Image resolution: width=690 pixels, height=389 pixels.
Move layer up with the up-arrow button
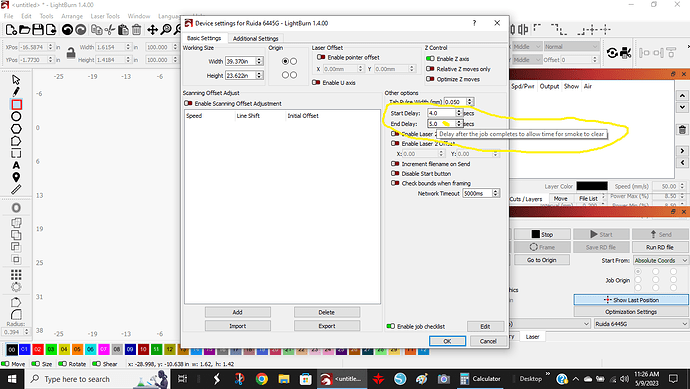[x=682, y=95]
